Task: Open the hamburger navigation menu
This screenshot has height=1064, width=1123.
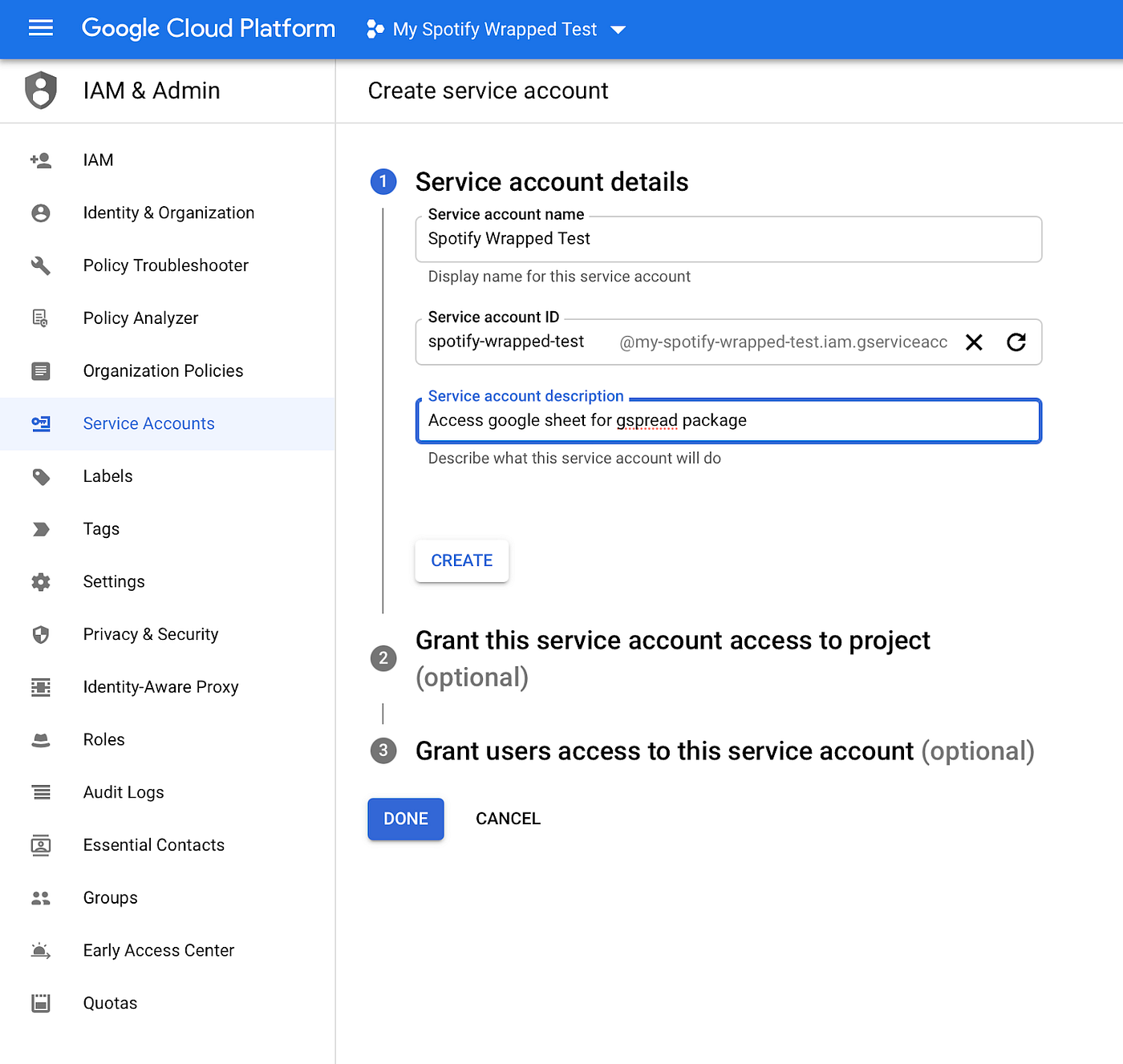Action: [41, 29]
